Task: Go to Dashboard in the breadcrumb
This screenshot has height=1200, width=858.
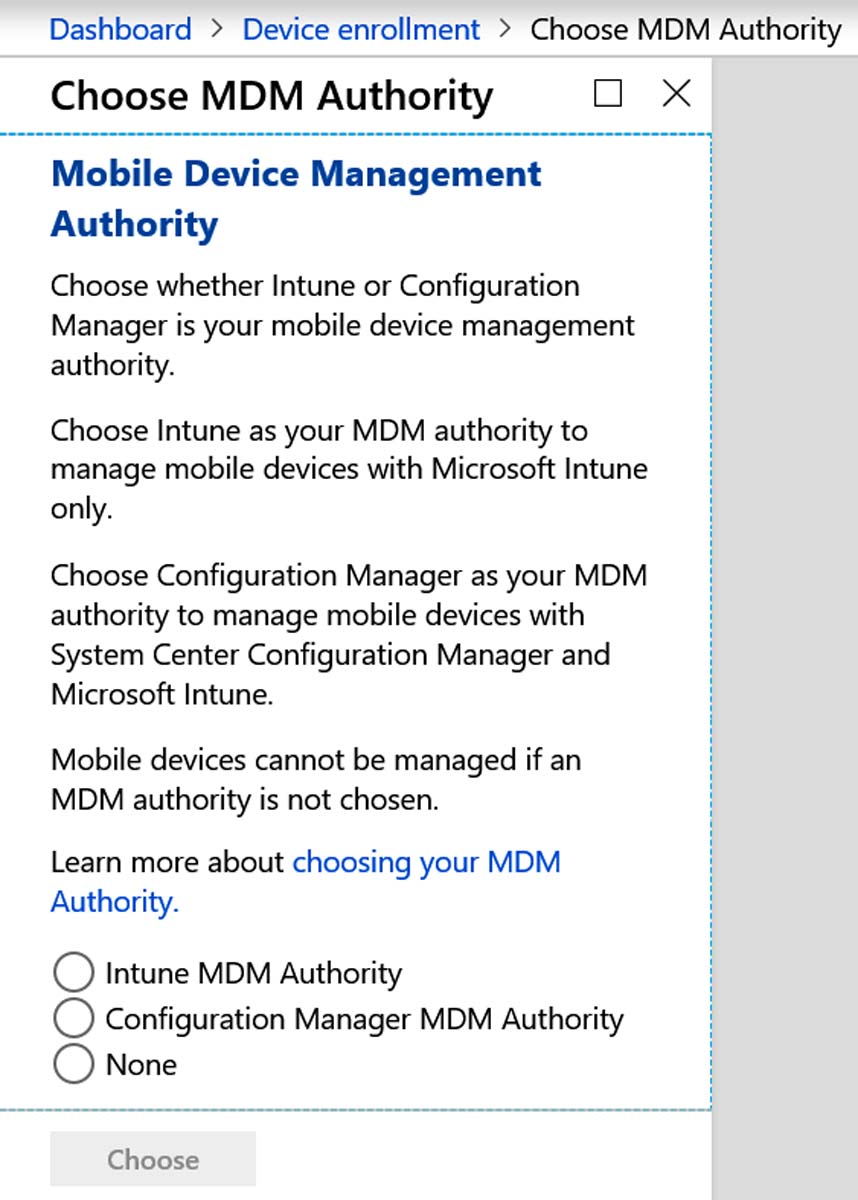Action: [x=120, y=29]
